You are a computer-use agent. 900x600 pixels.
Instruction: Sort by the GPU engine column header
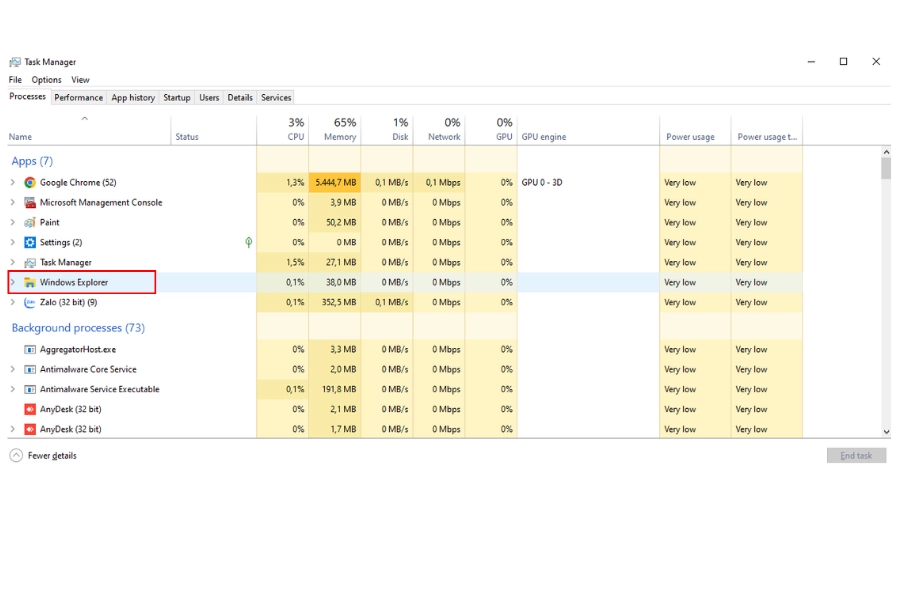tap(588, 130)
